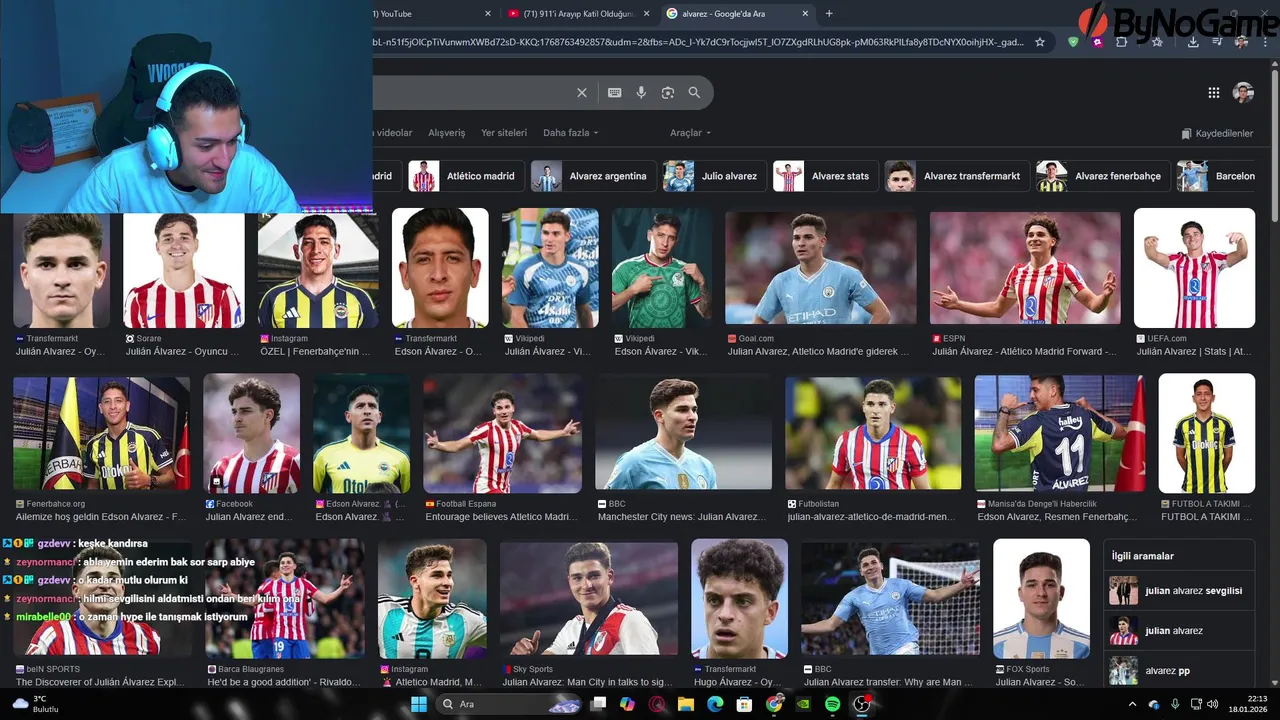Apply the Alvarez argentina filter chip
This screenshot has width=1280, height=720.
tap(593, 176)
